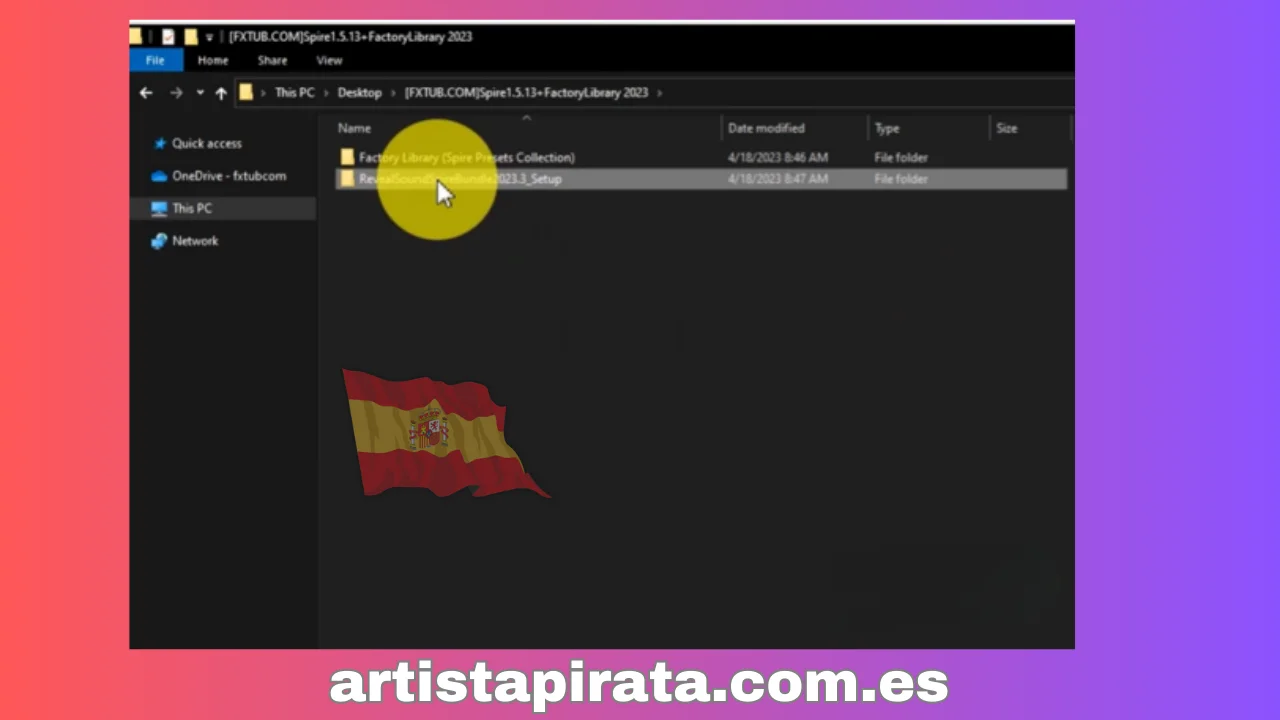The height and width of the screenshot is (720, 1280).
Task: Select Quick access in navigation pane
Action: (207, 143)
